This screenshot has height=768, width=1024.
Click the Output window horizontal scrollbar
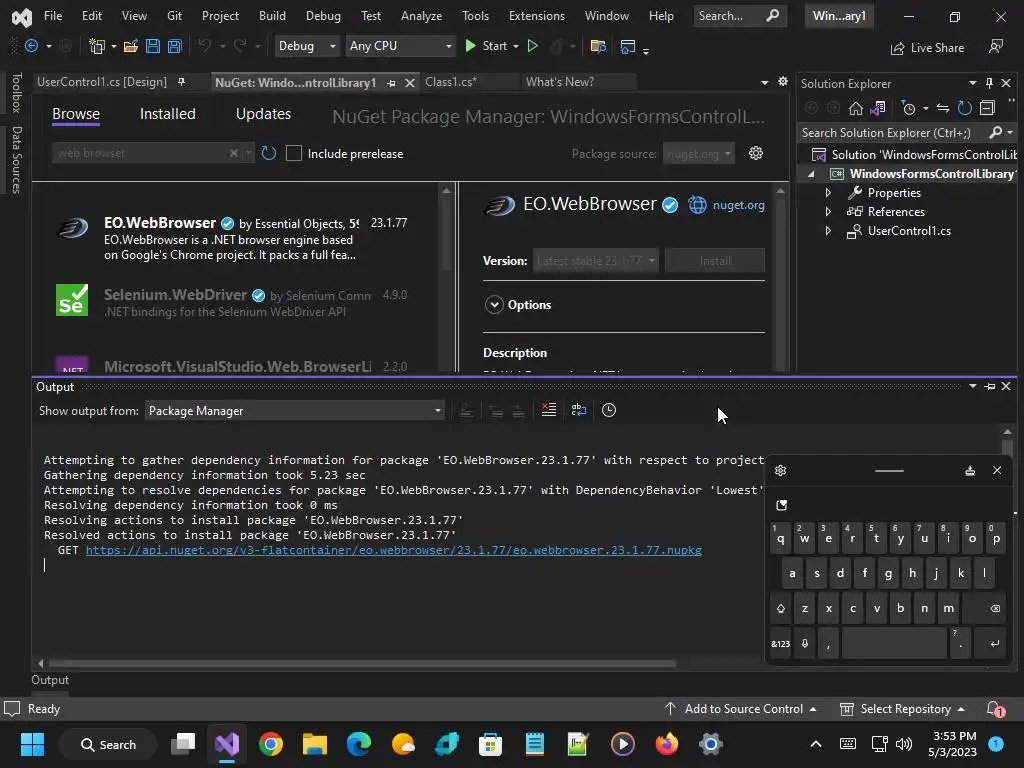(362, 664)
